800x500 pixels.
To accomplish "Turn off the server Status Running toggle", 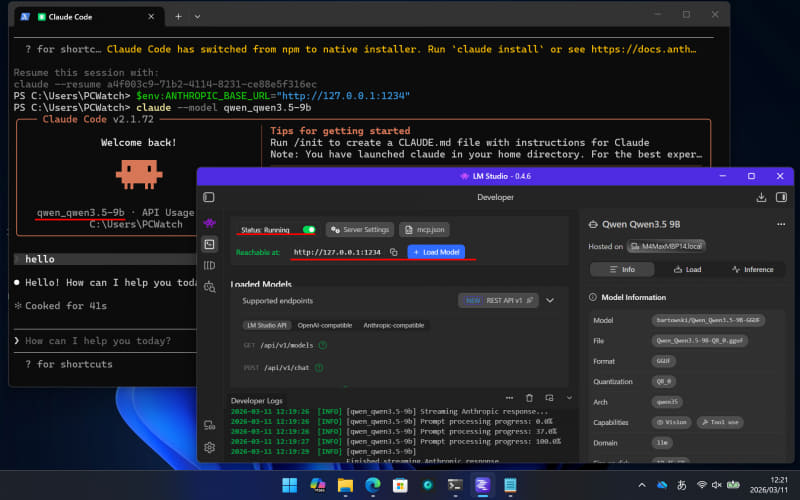I will (309, 230).
